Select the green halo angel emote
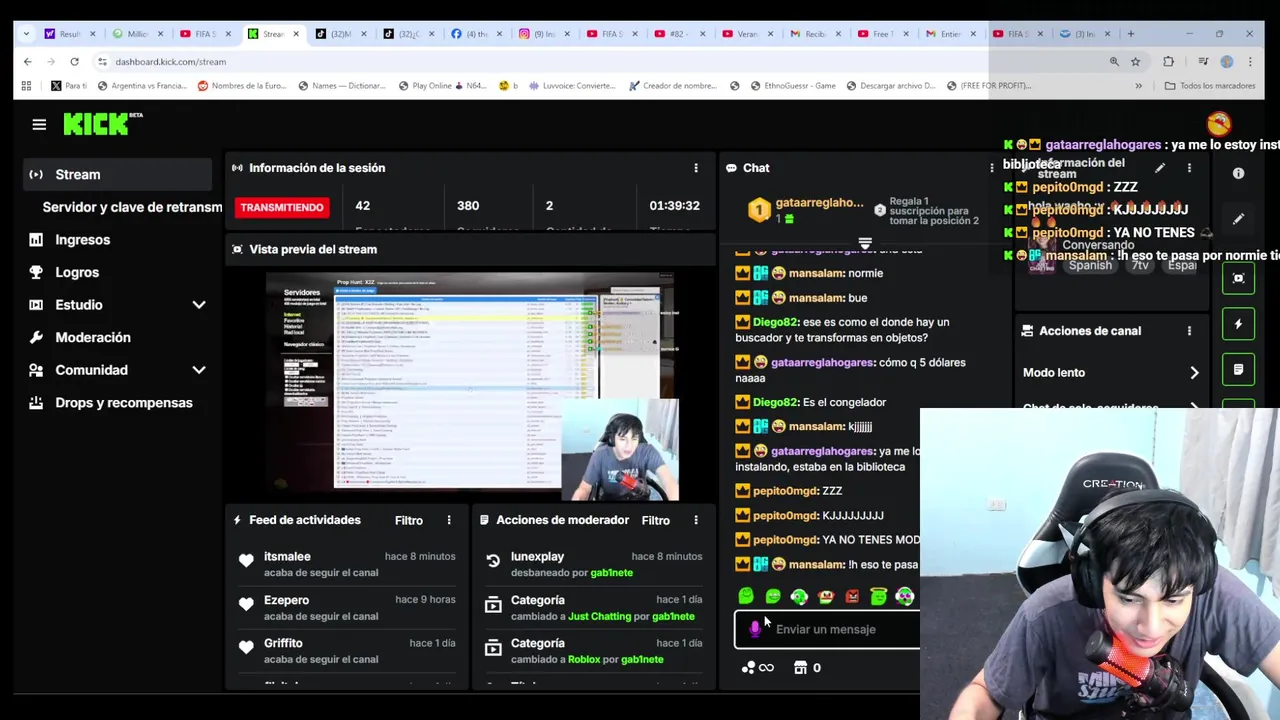Viewport: 1280px width, 720px height. tap(878, 597)
